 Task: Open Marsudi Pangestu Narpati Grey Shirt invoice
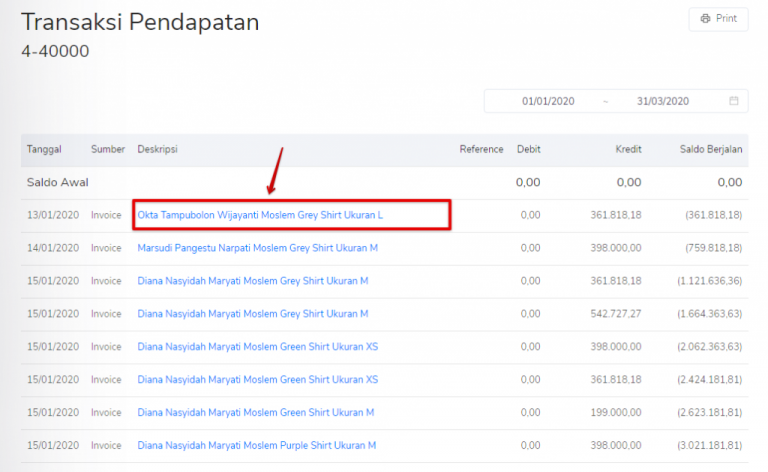tap(257, 248)
